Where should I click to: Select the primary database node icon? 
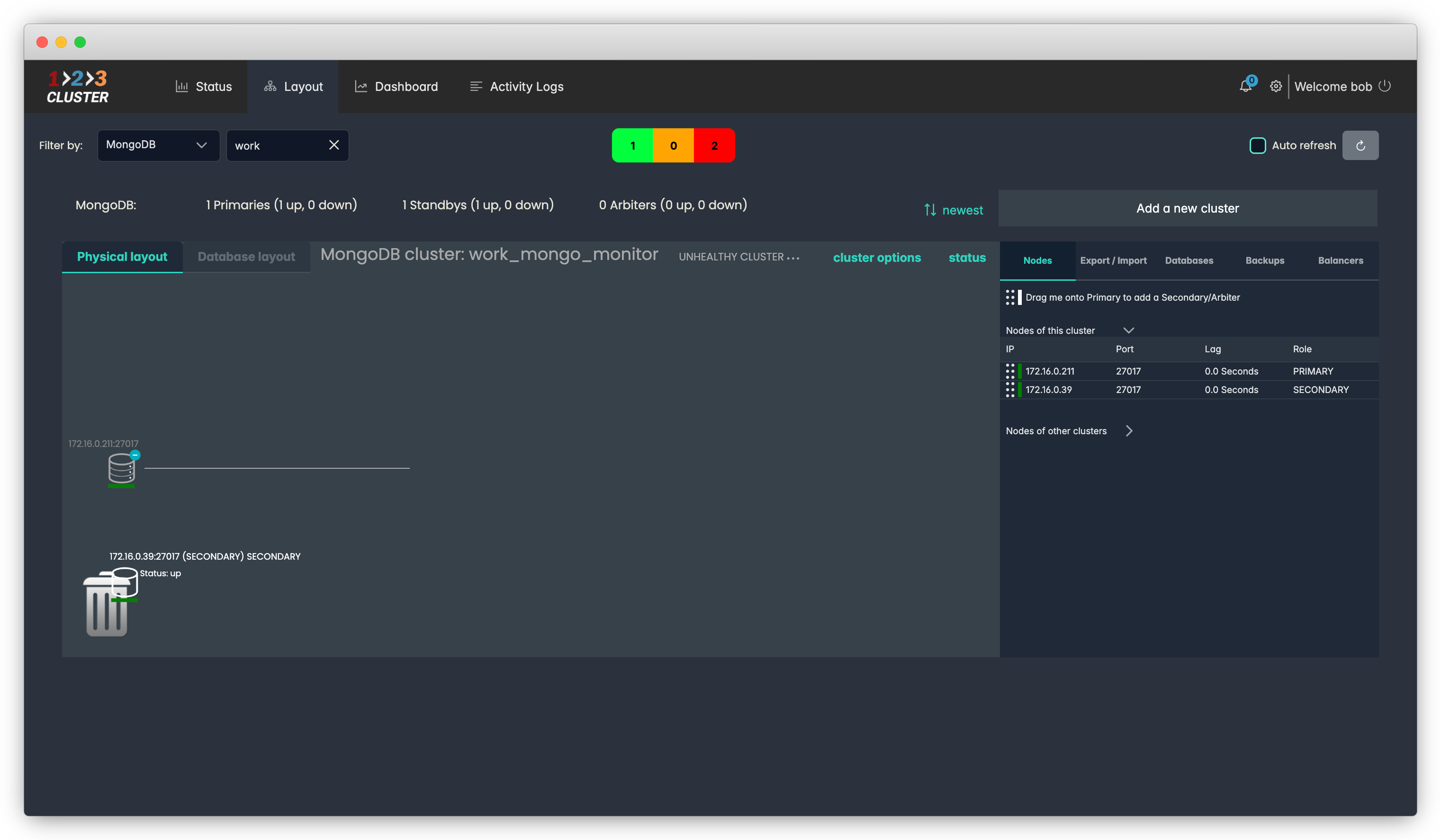121,468
